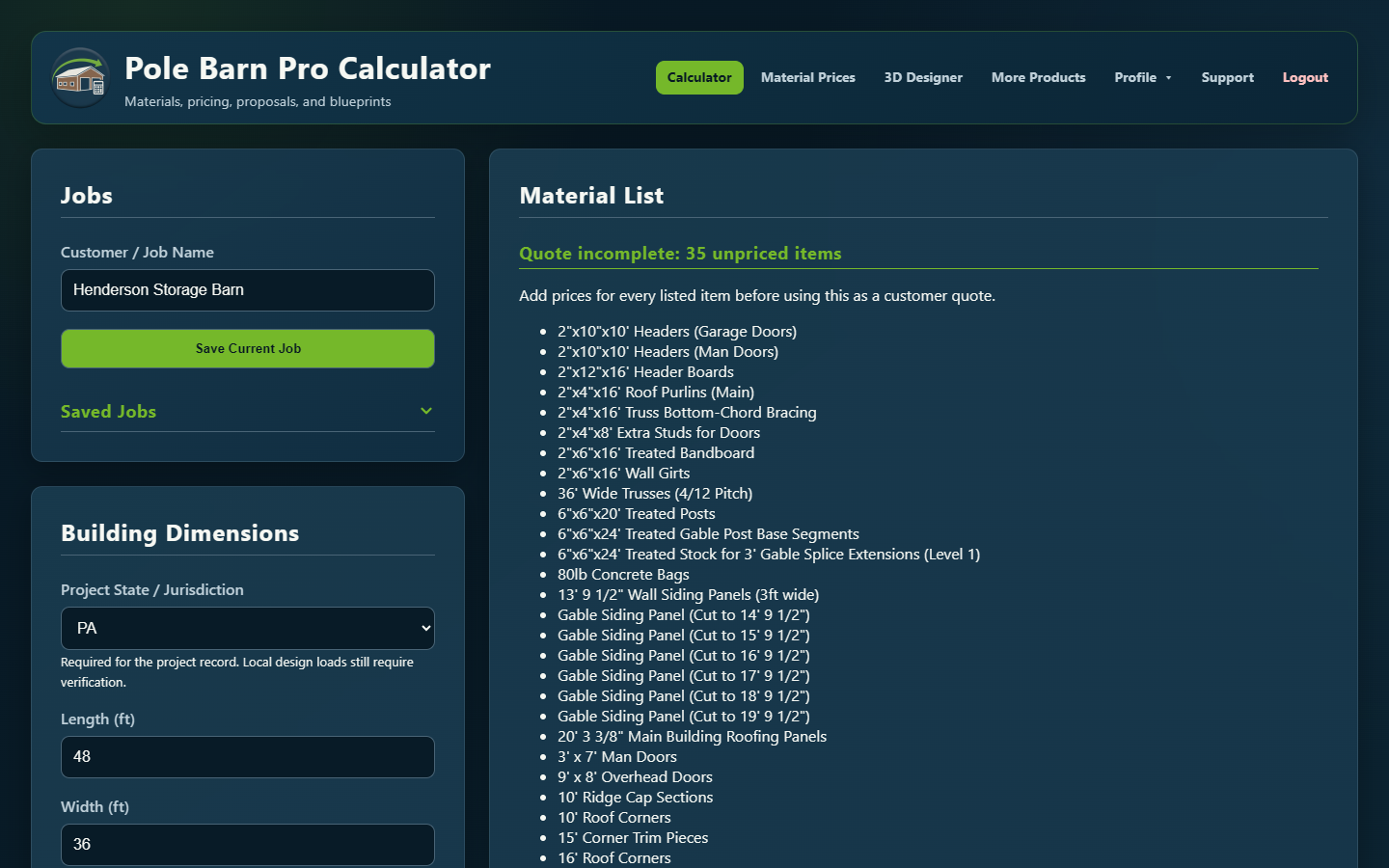
Task: Click list item 2"x4"x8' Extra Studs for Doors
Action: 659,432
